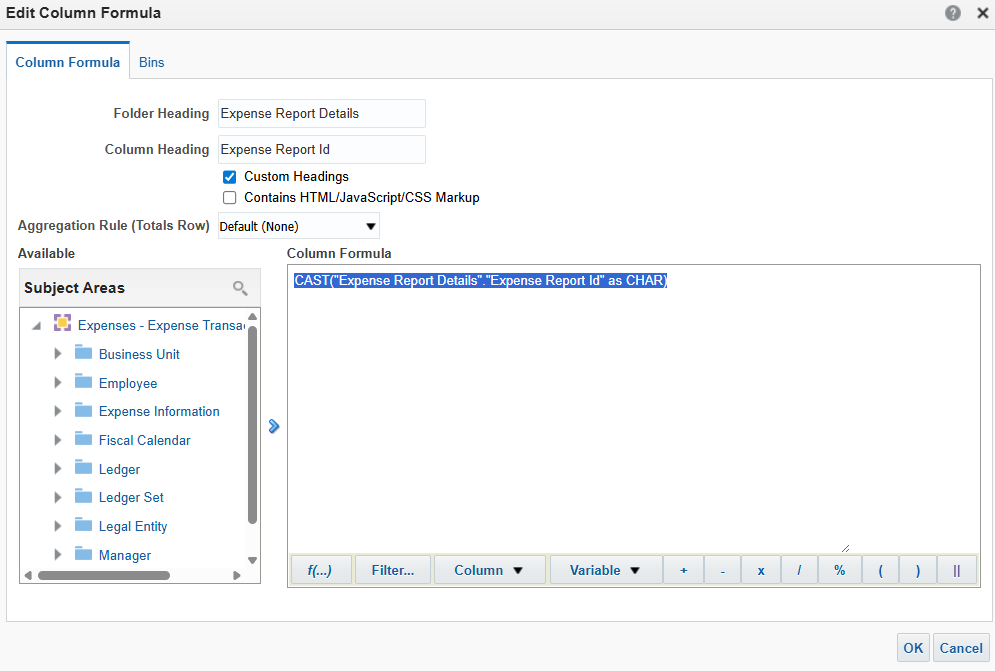Click the Folder Heading input field

322,114
